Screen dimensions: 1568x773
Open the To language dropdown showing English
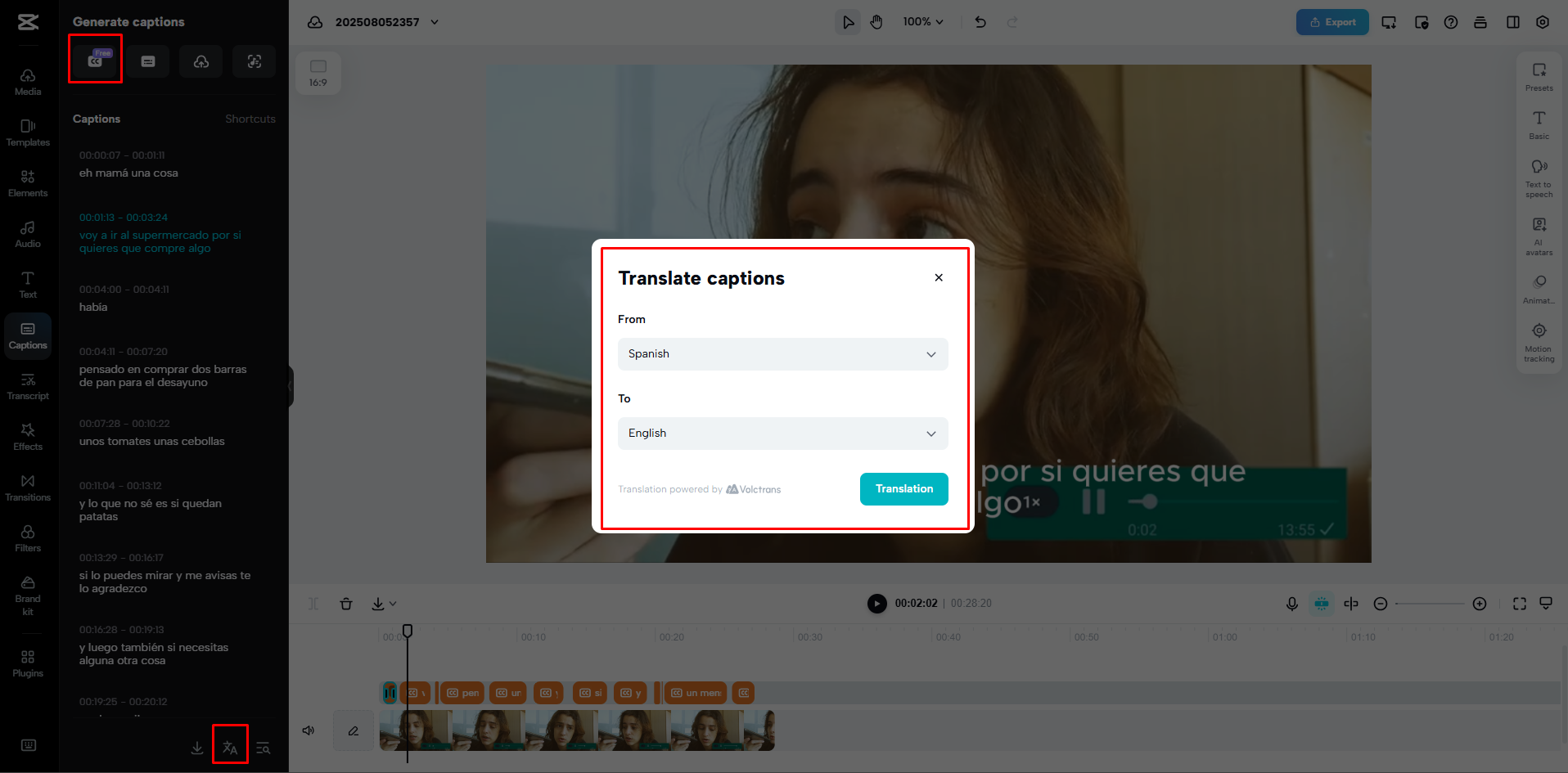pos(782,433)
